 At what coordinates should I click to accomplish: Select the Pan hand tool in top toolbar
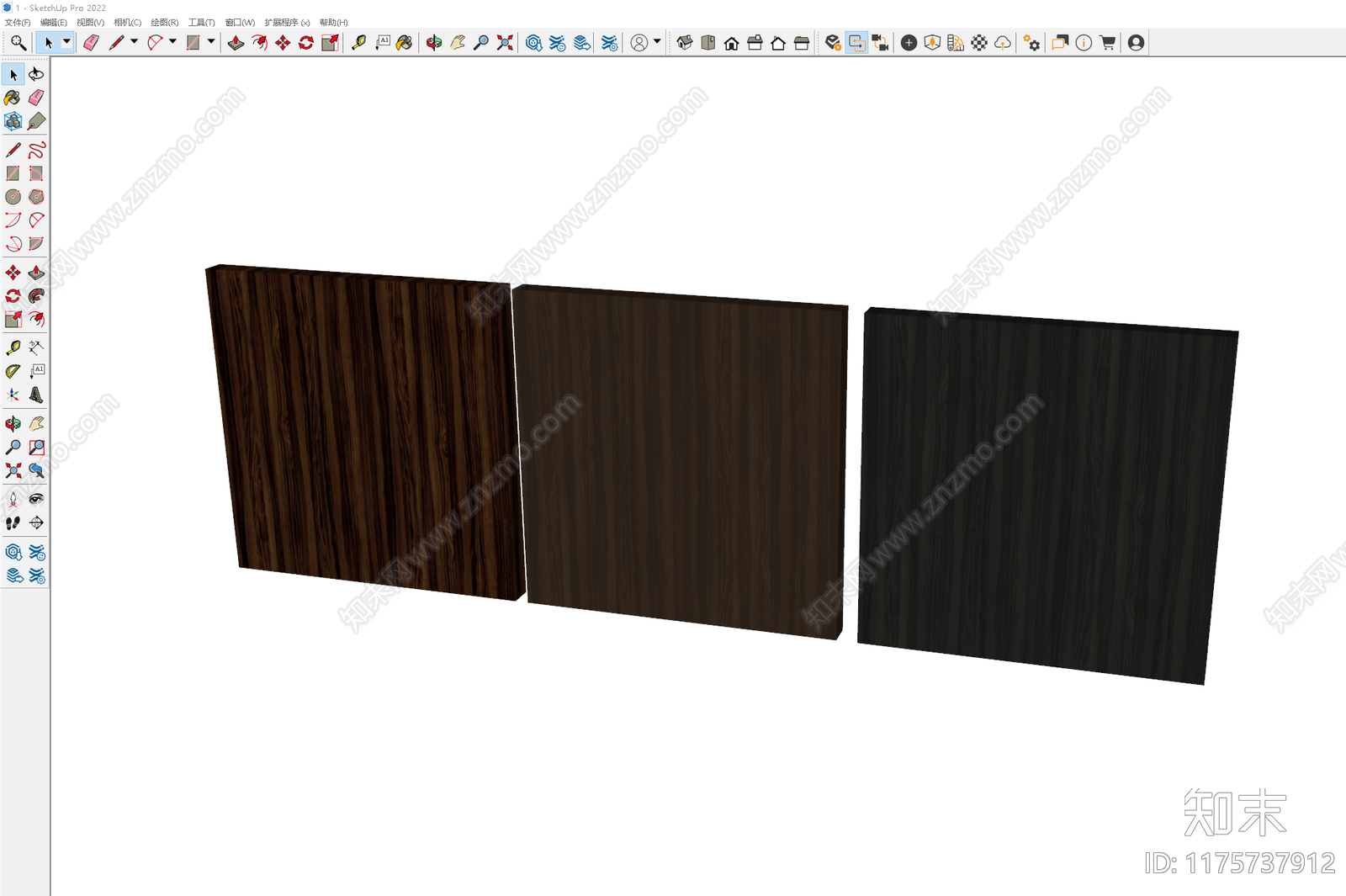[x=458, y=42]
